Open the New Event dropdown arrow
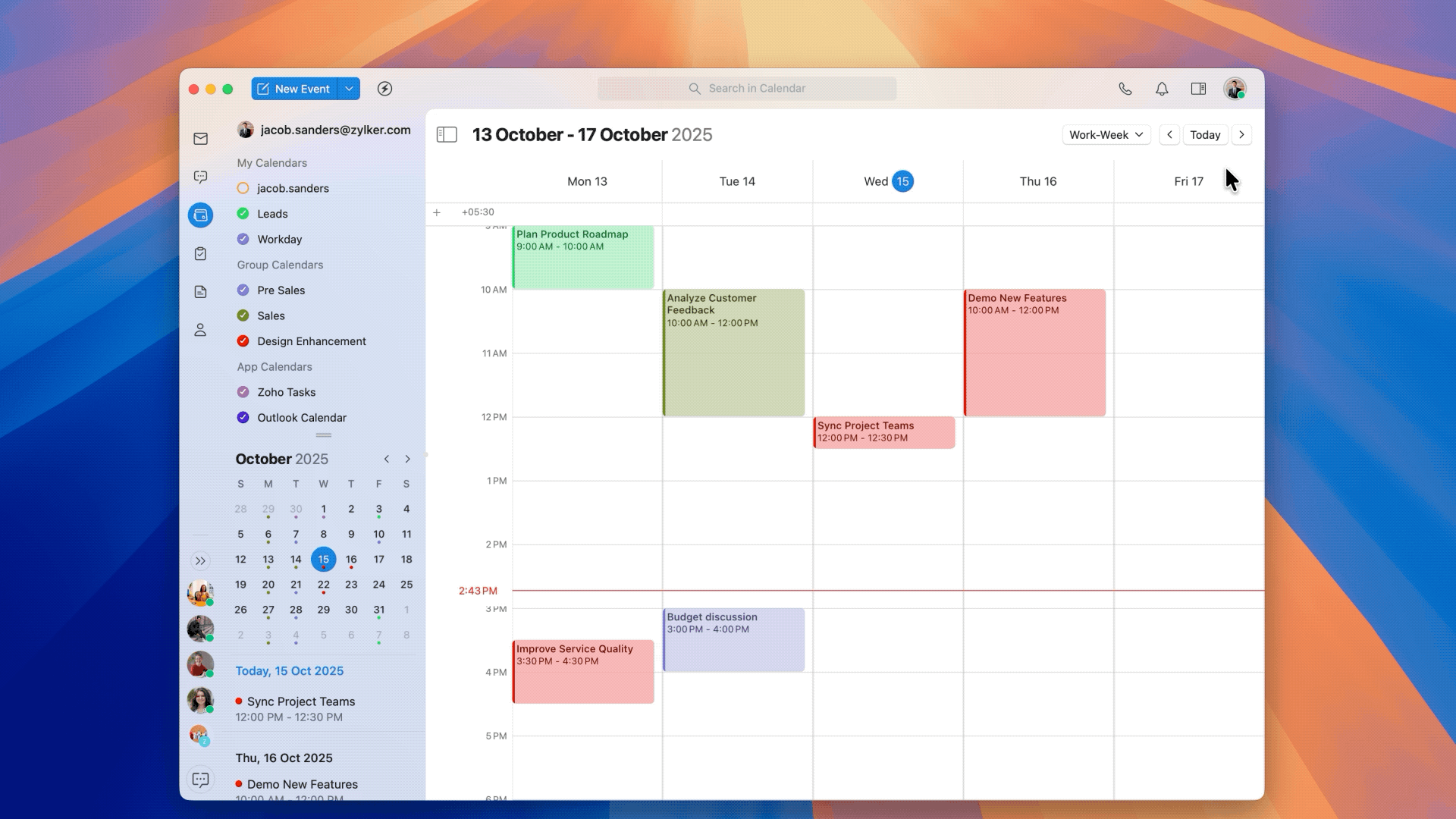 pos(349,89)
